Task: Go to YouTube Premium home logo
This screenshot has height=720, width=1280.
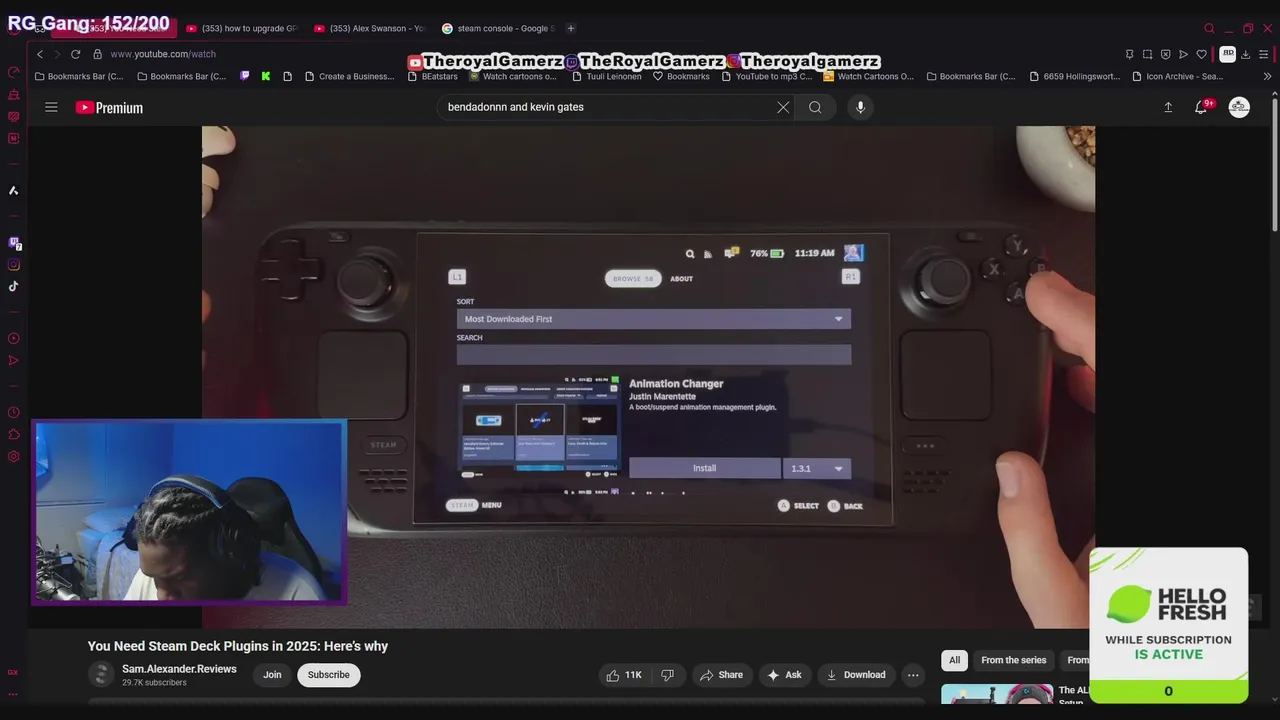Action: (110, 108)
